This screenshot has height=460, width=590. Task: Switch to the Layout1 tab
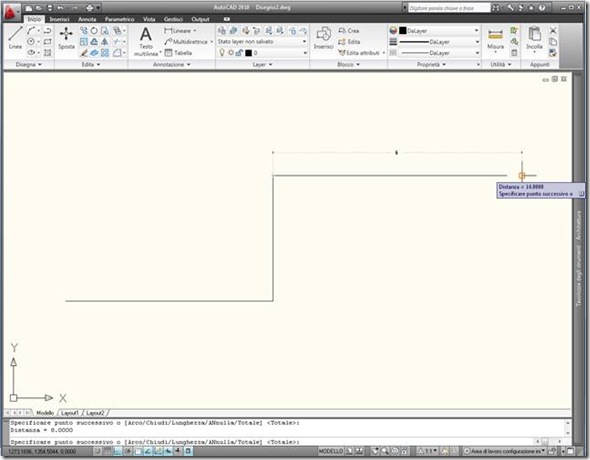pos(69,413)
